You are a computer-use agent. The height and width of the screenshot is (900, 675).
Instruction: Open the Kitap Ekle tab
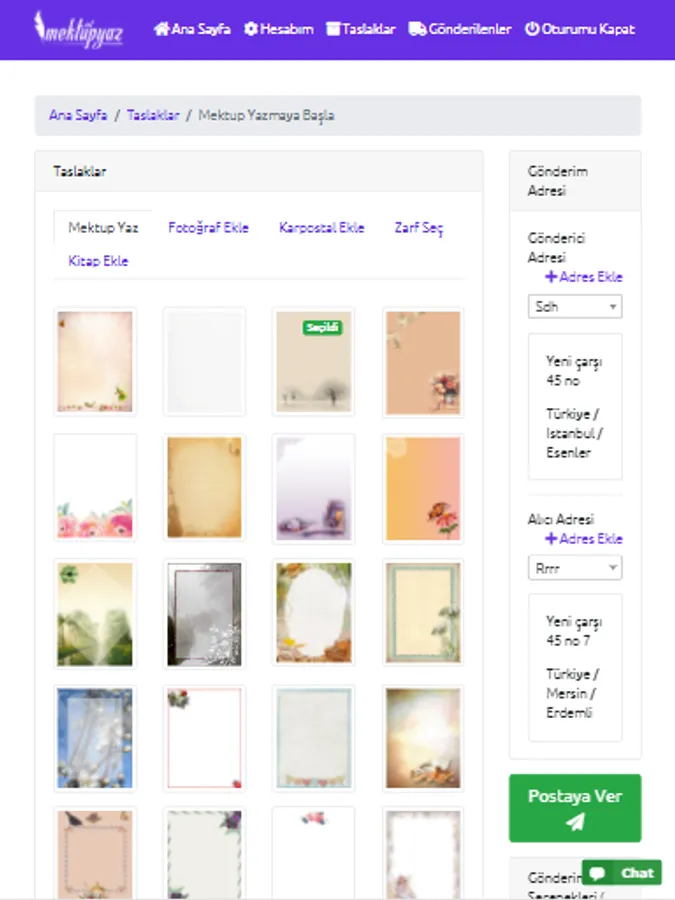pos(98,261)
